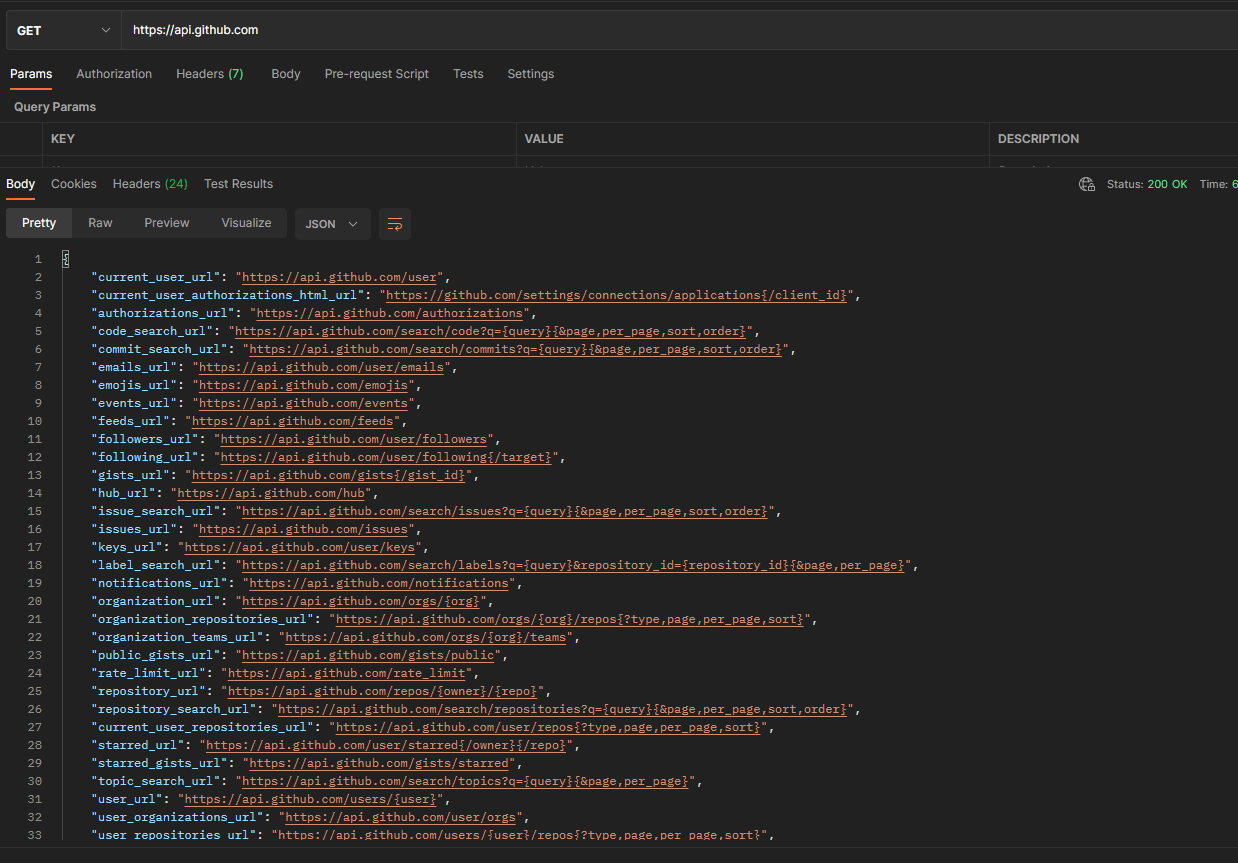Open the search/labels query link
This screenshot has width=1238, height=863.
575,565
